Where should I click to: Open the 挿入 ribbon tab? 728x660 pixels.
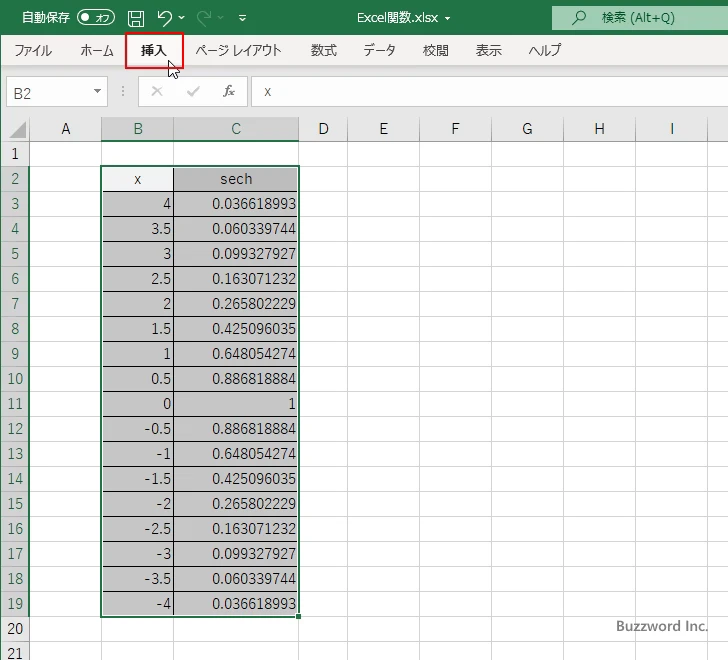pos(154,50)
